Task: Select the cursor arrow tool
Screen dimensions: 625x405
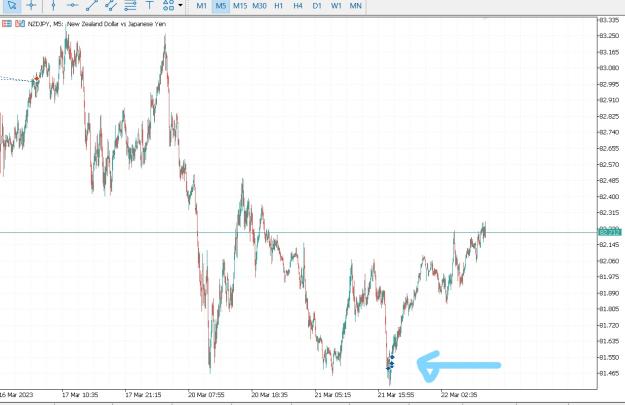Action: [x=12, y=5]
